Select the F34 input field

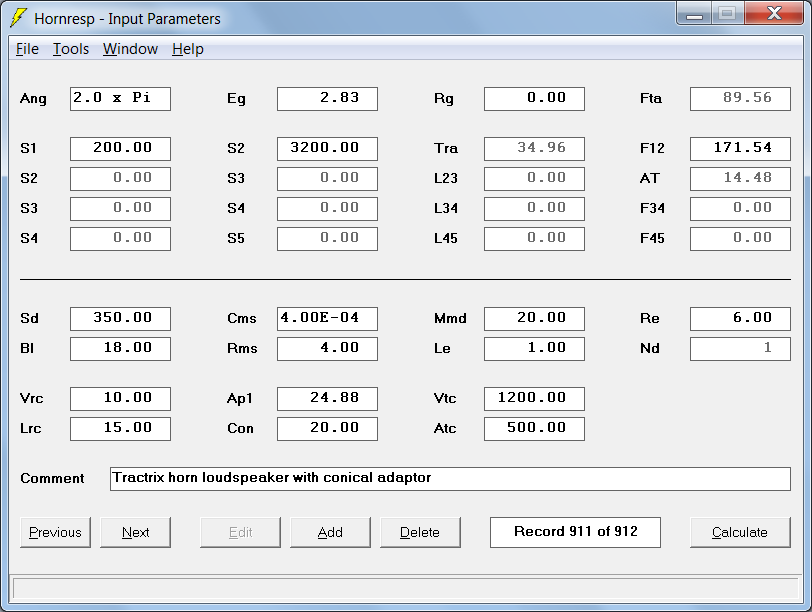741,209
